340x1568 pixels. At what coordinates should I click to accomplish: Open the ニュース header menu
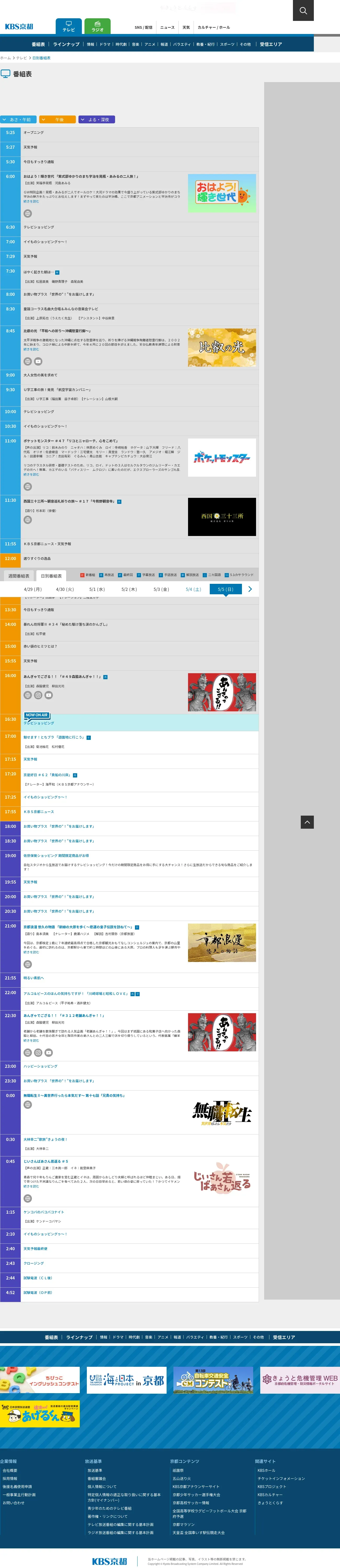pyautogui.click(x=168, y=27)
